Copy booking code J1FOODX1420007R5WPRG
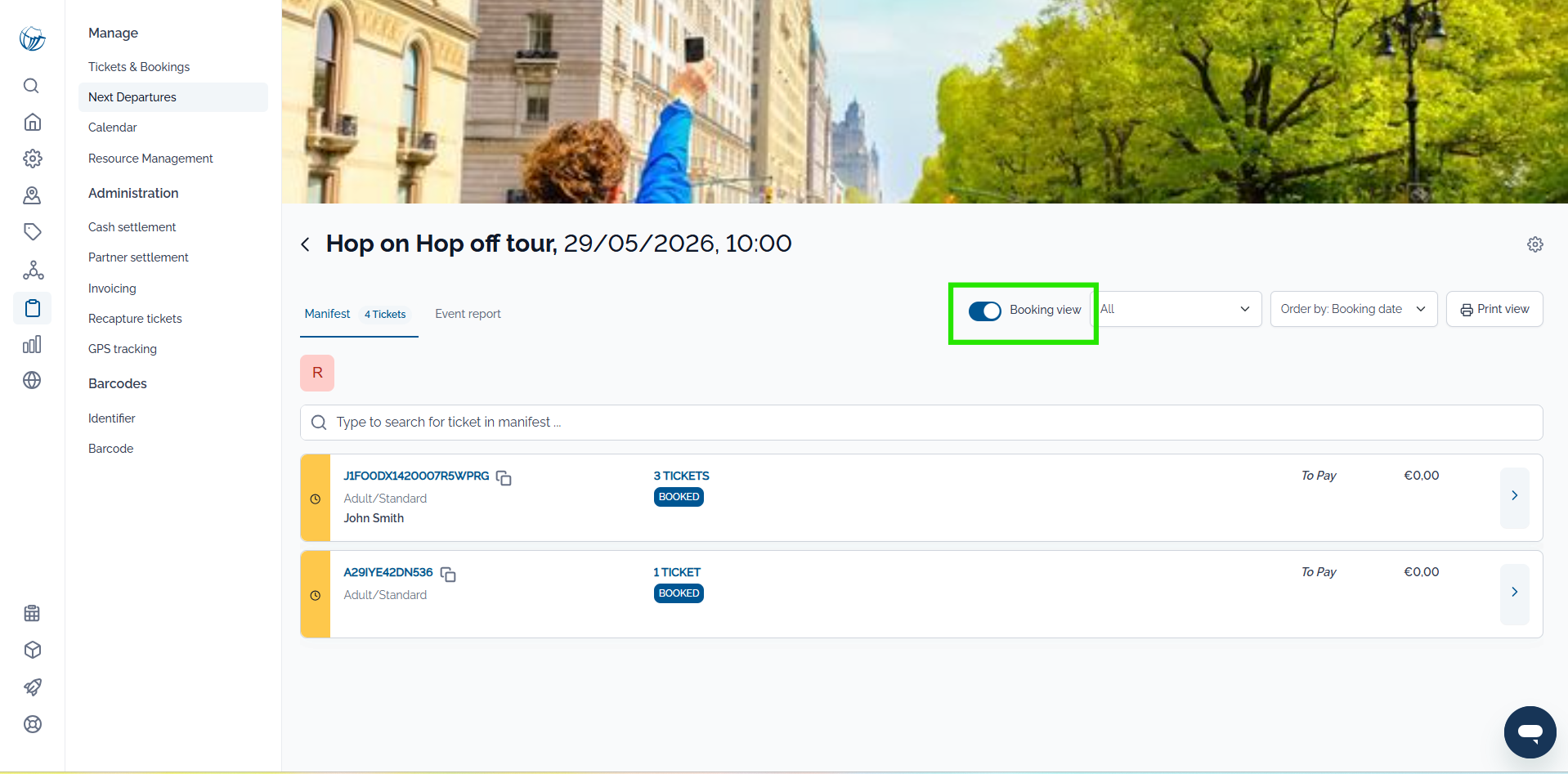 [x=504, y=478]
